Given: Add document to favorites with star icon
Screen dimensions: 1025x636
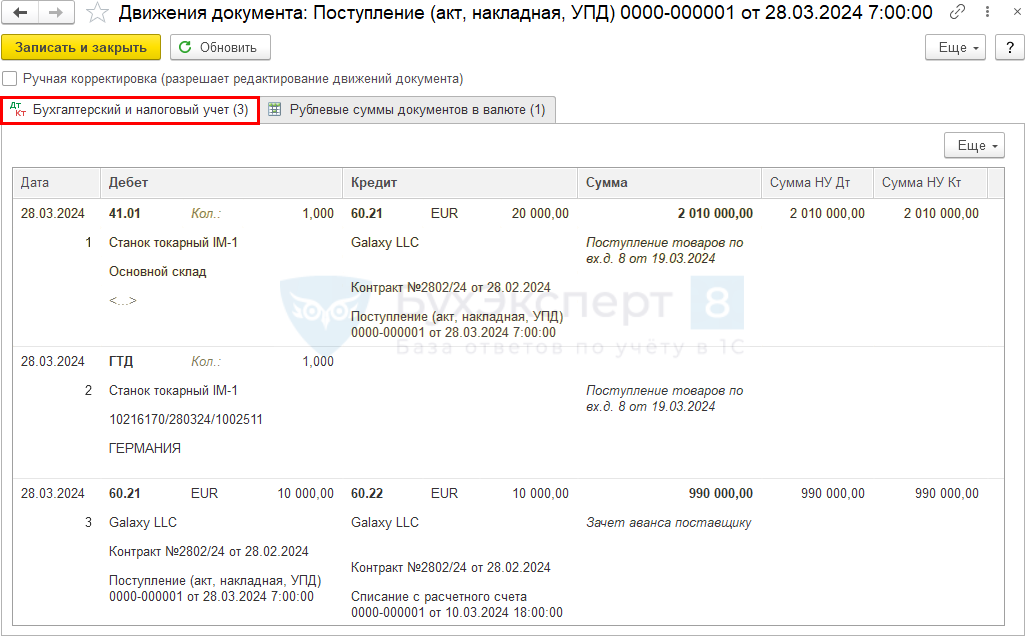Looking at the screenshot, I should 97,13.
